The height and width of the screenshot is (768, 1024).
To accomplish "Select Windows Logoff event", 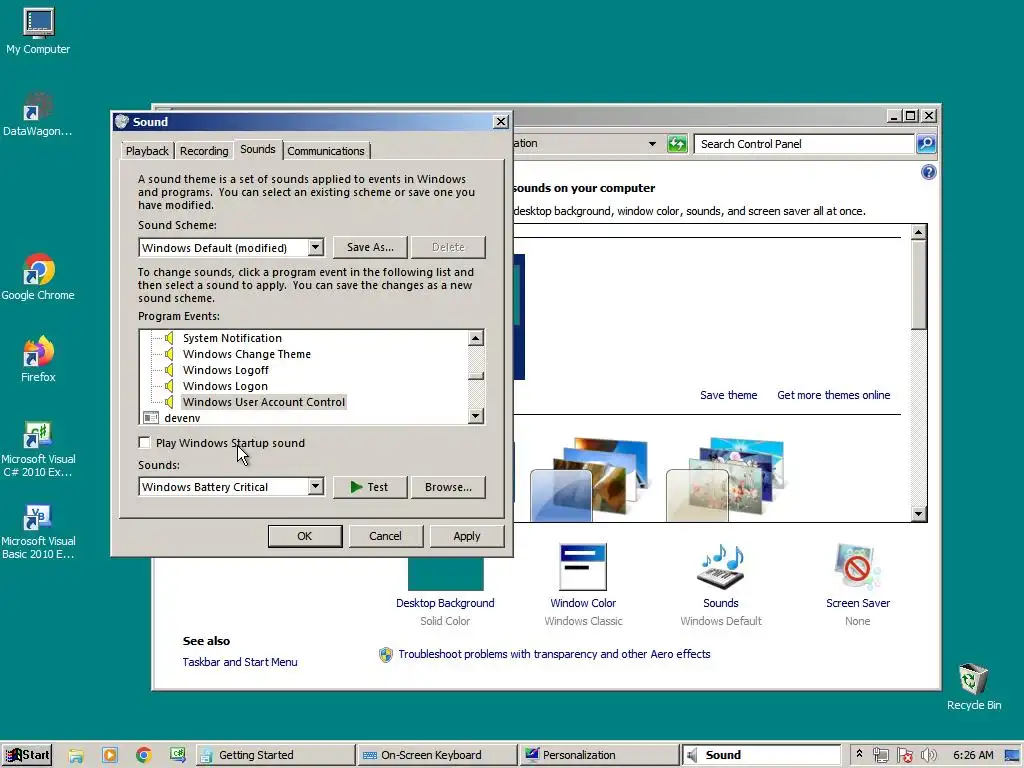I will pyautogui.click(x=225, y=370).
